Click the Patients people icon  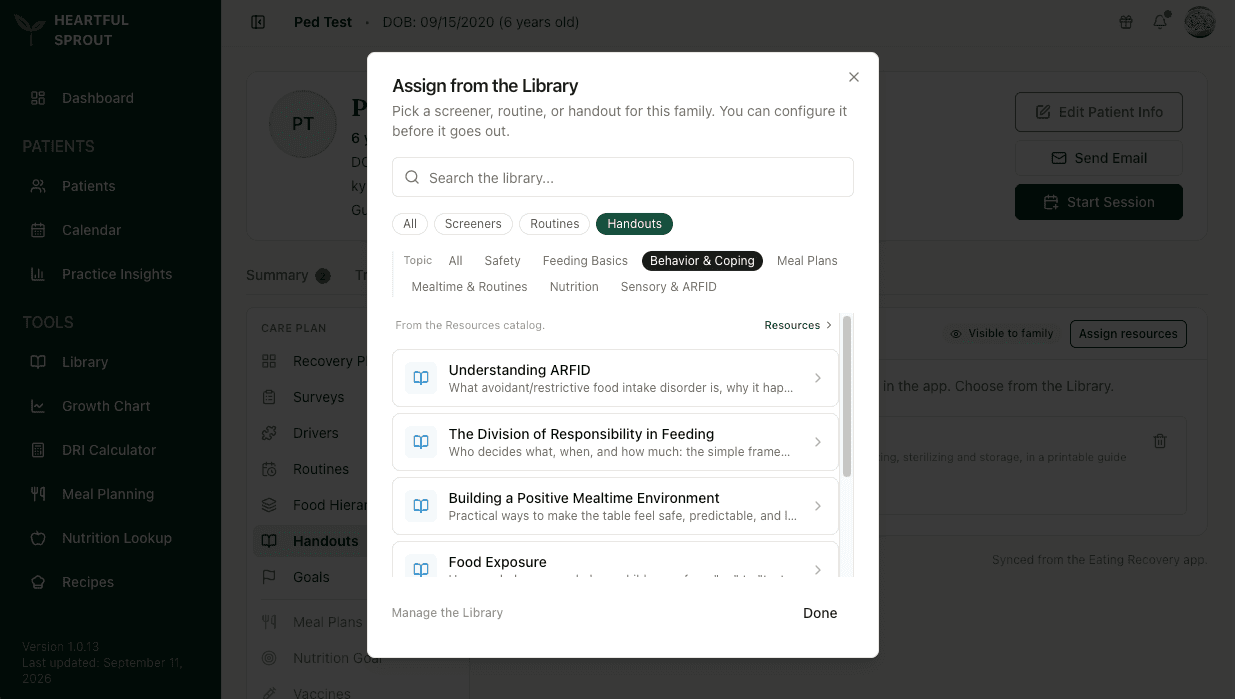(38, 186)
